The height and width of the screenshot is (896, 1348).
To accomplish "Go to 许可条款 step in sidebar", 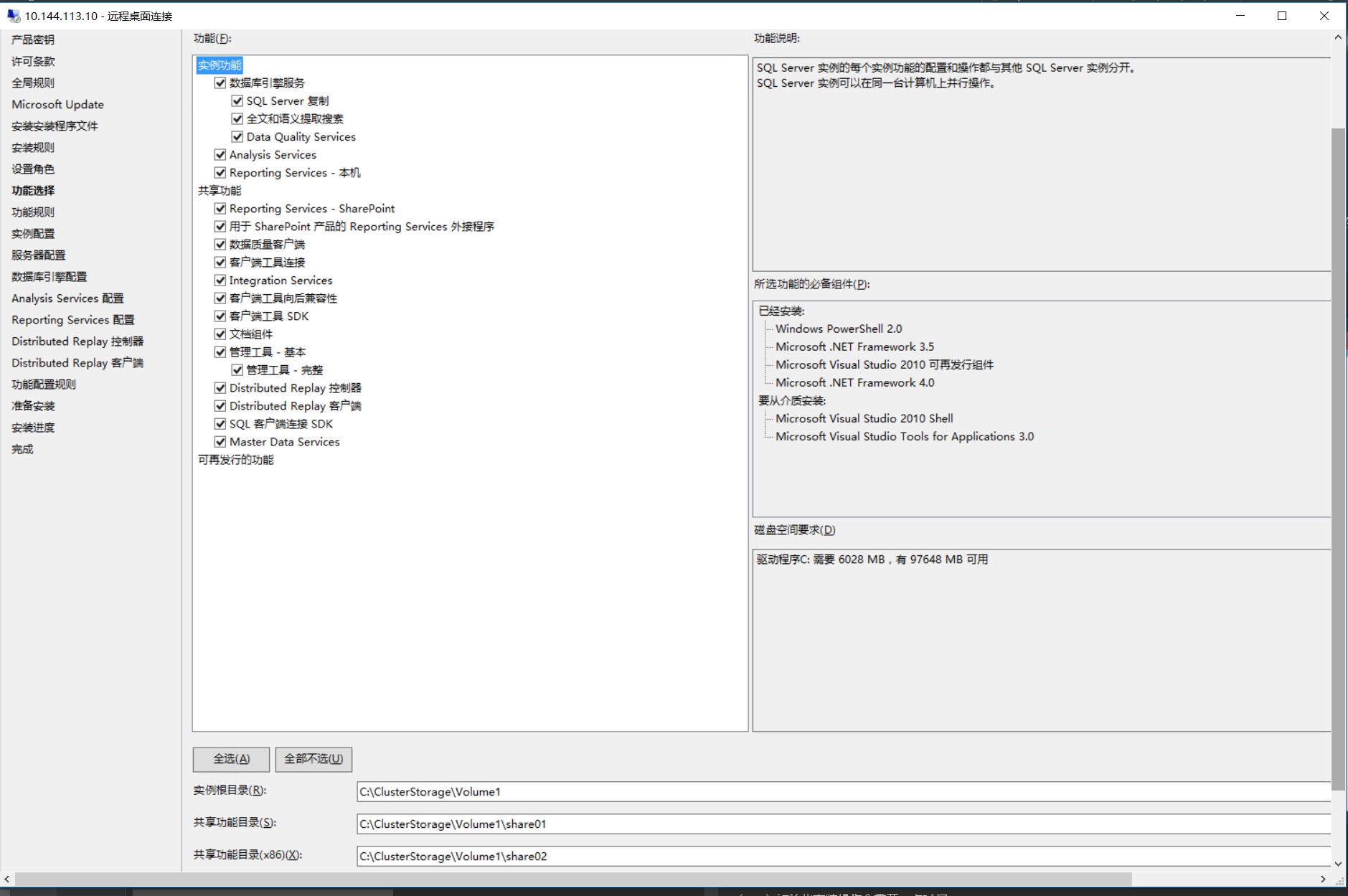I will tap(33, 62).
